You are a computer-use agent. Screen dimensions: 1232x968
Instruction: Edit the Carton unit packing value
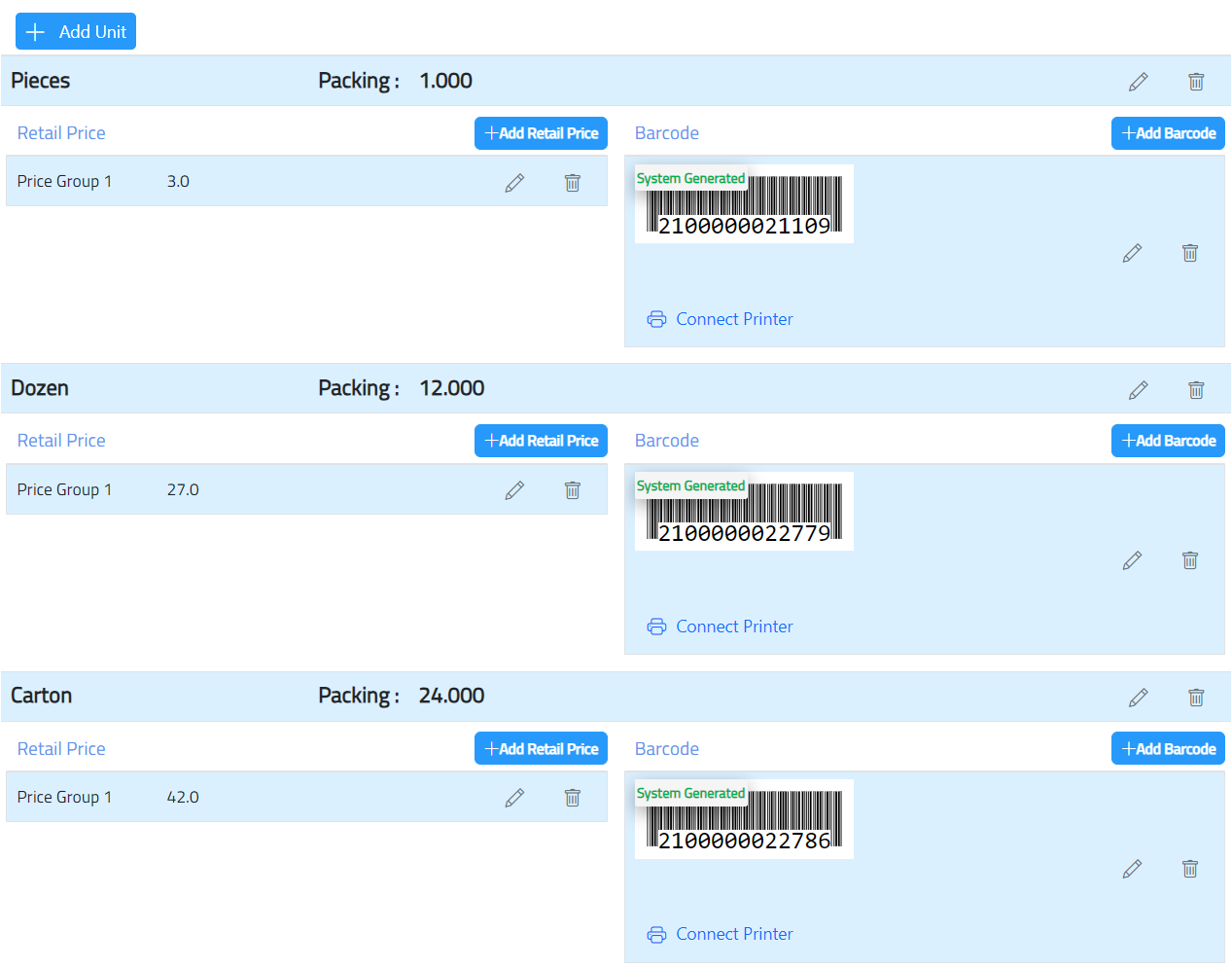click(1138, 697)
